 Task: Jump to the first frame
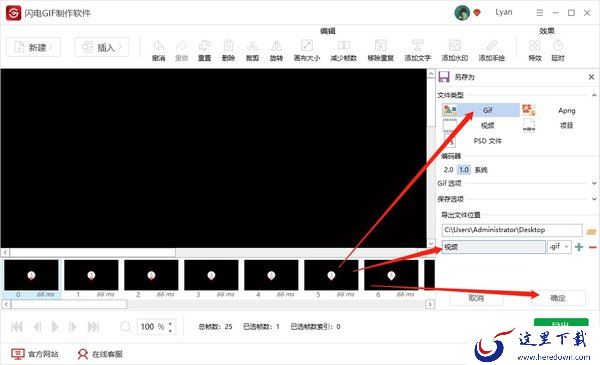tap(17, 327)
